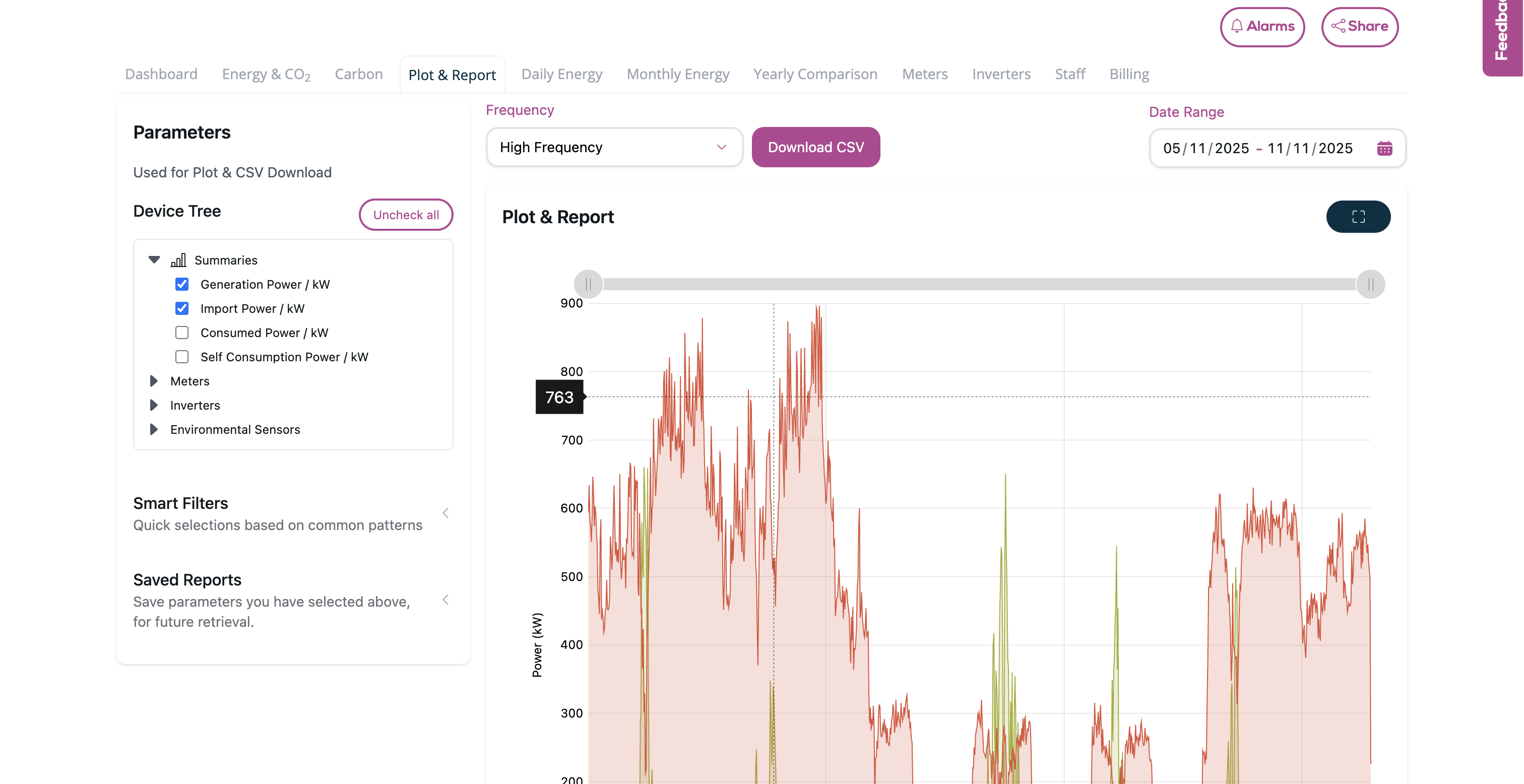Viewport: 1524px width, 784px height.
Task: Switch to the Monthly Energy tab
Action: (678, 75)
